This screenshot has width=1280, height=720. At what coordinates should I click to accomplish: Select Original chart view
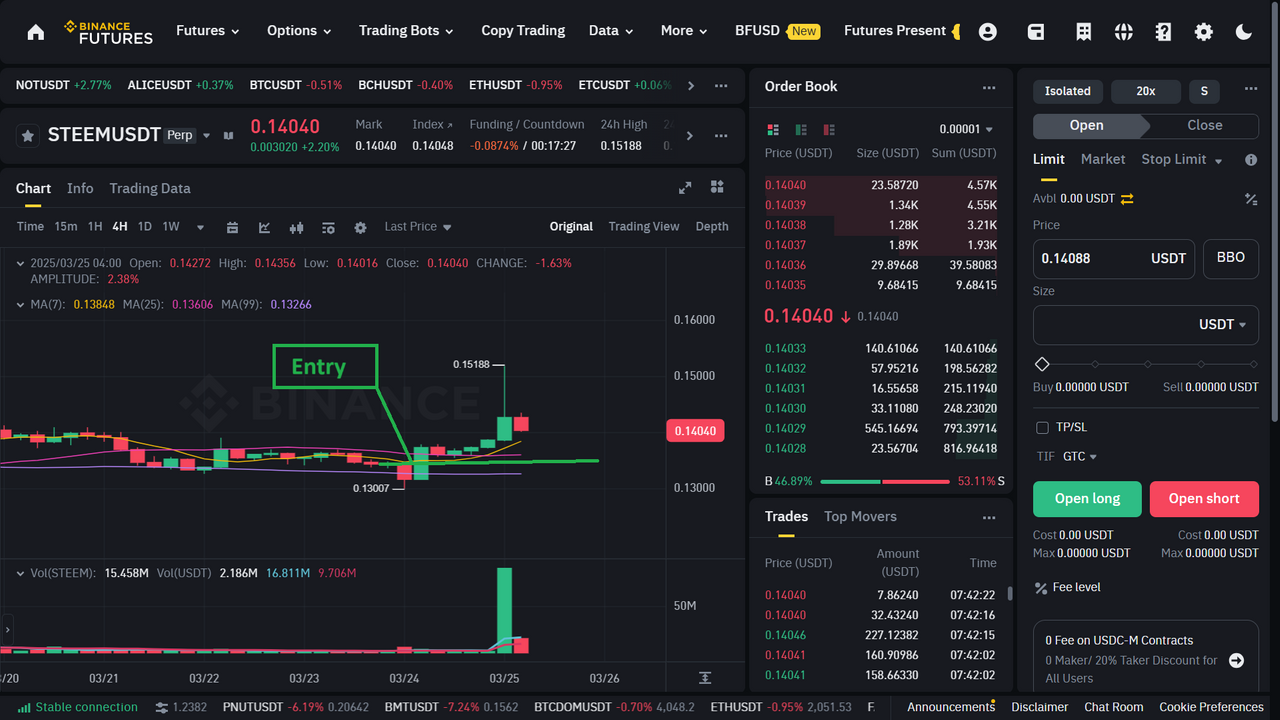point(571,227)
